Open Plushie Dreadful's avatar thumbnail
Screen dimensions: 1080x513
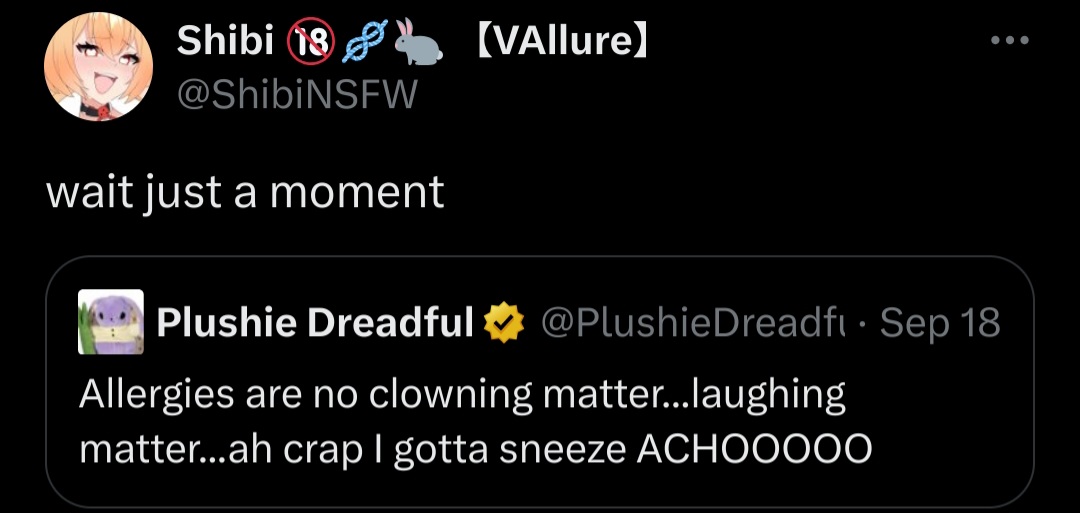tap(111, 322)
